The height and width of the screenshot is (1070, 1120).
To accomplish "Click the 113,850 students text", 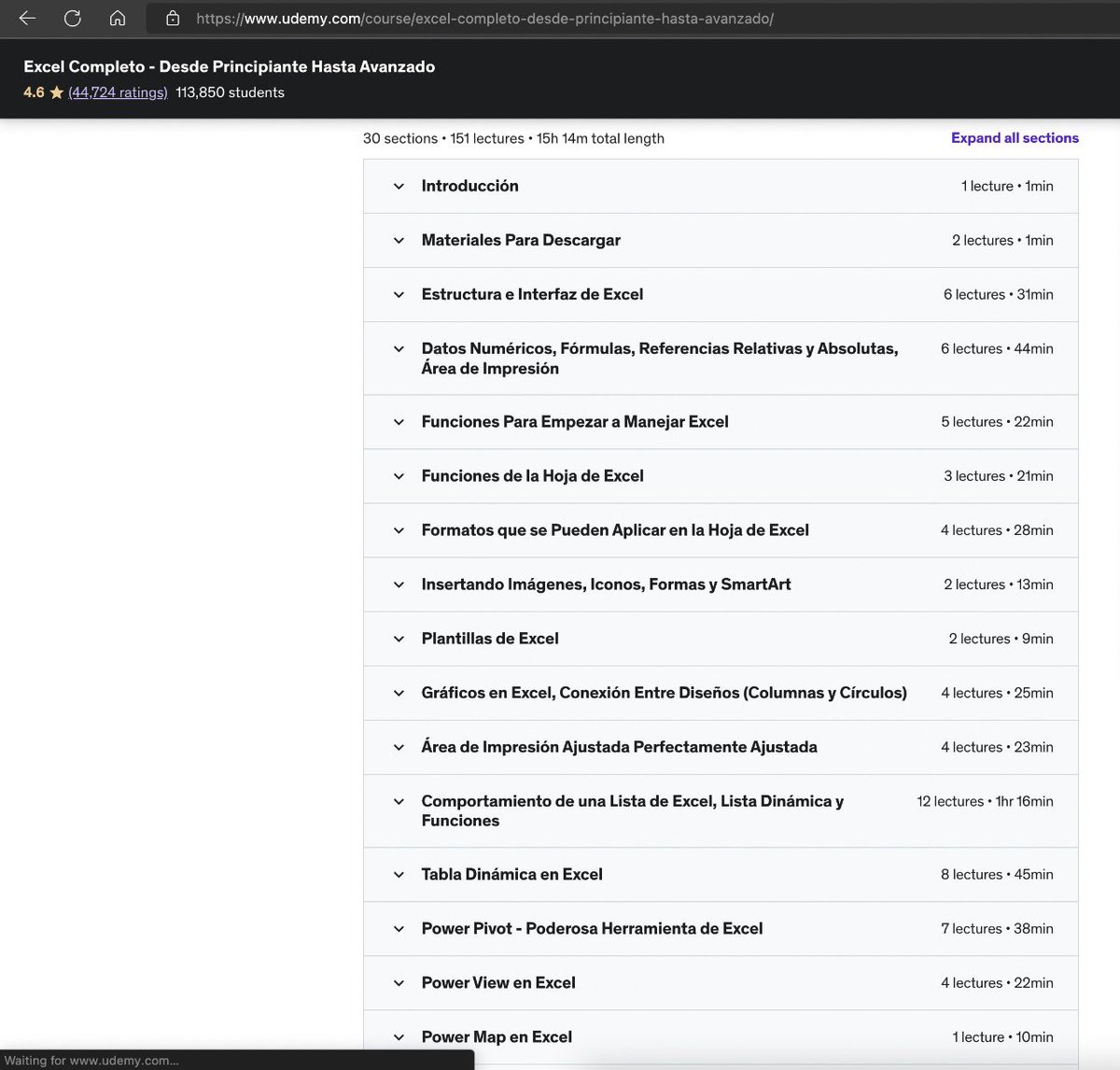I will click(x=230, y=92).
